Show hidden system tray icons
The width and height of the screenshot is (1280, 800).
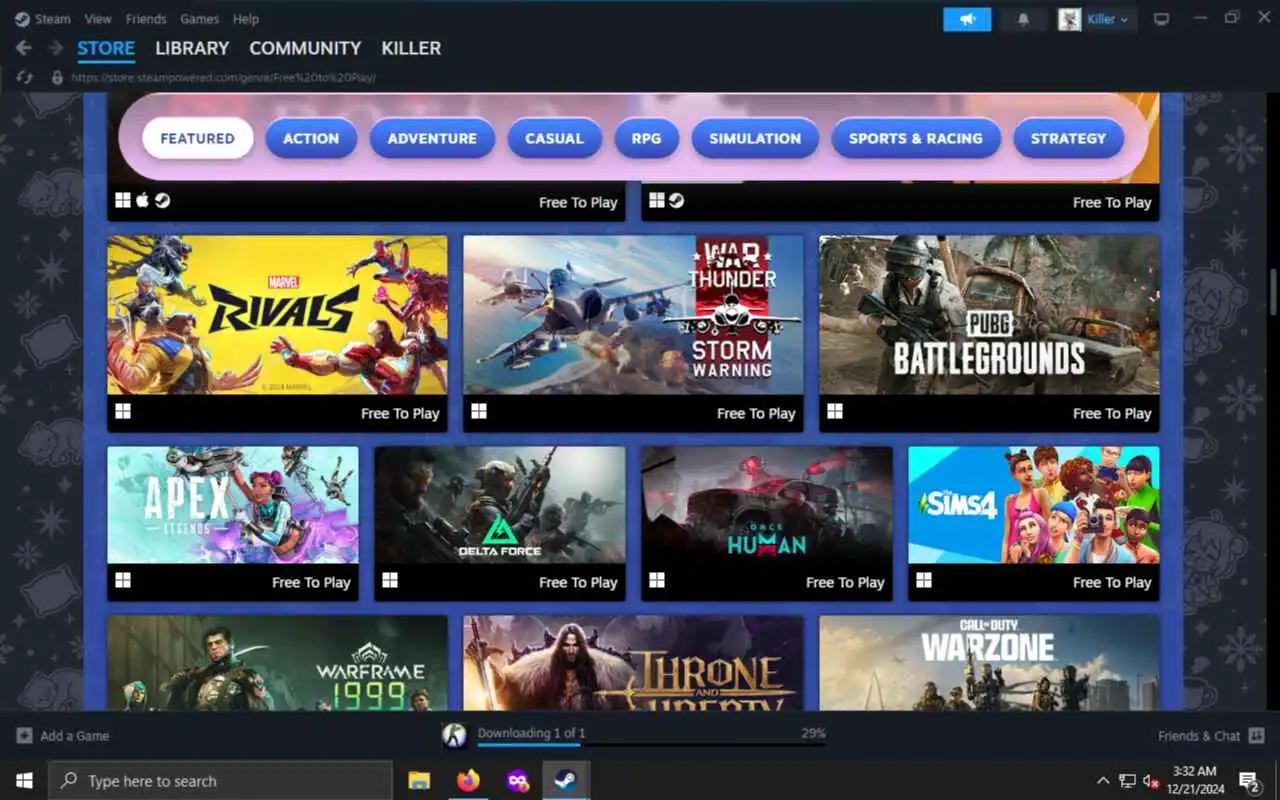tap(1103, 781)
